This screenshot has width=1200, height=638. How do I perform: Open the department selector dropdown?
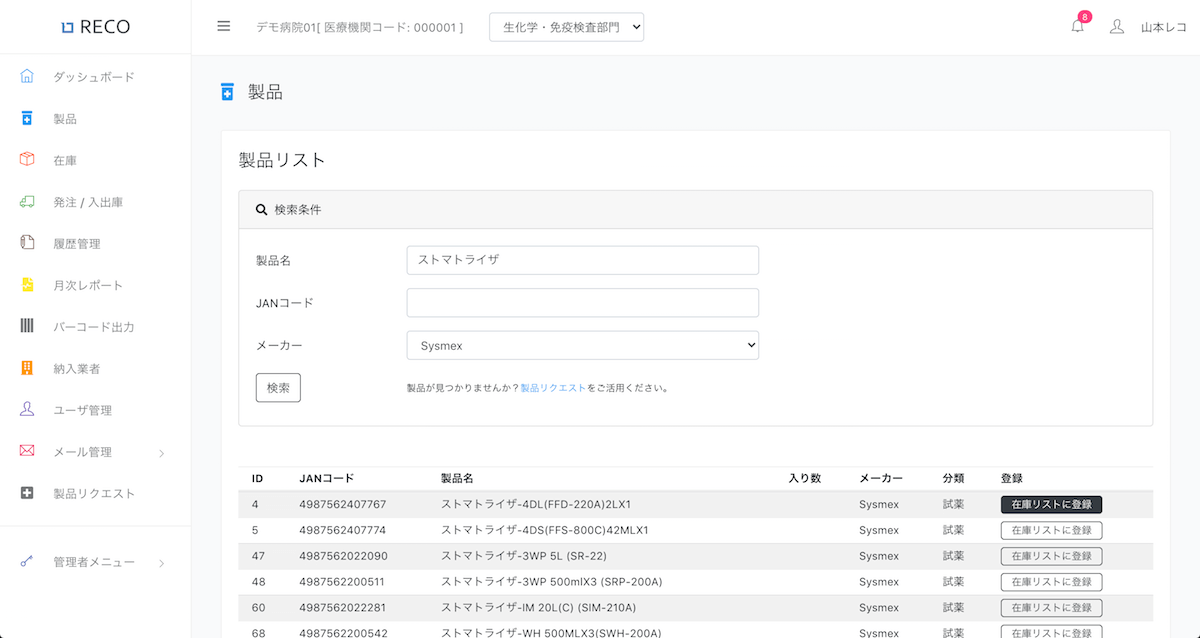(566, 27)
